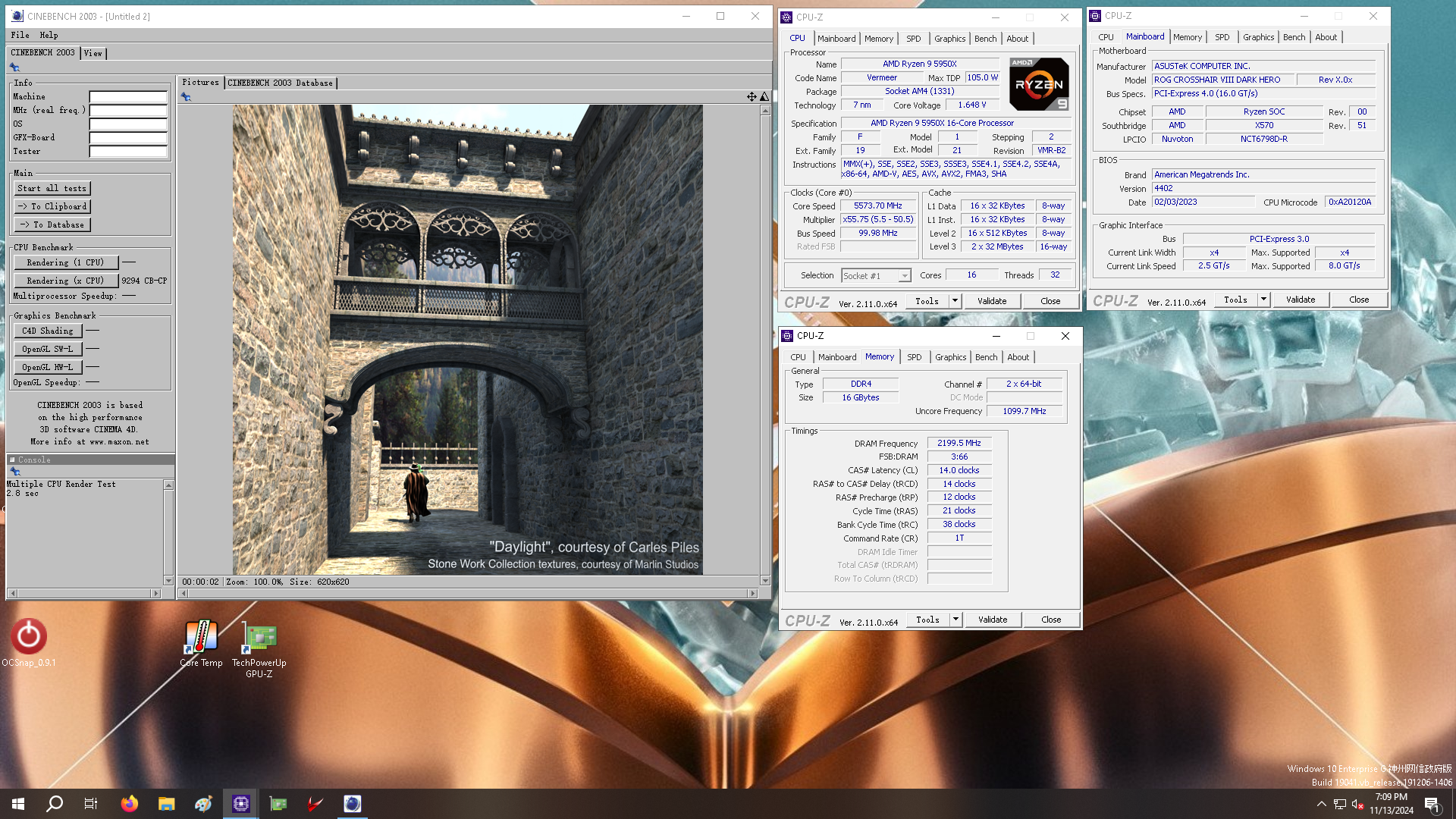Click Core Speed value 5573.70 MHz
Image resolution: width=1456 pixels, height=819 pixels.
[x=878, y=206]
